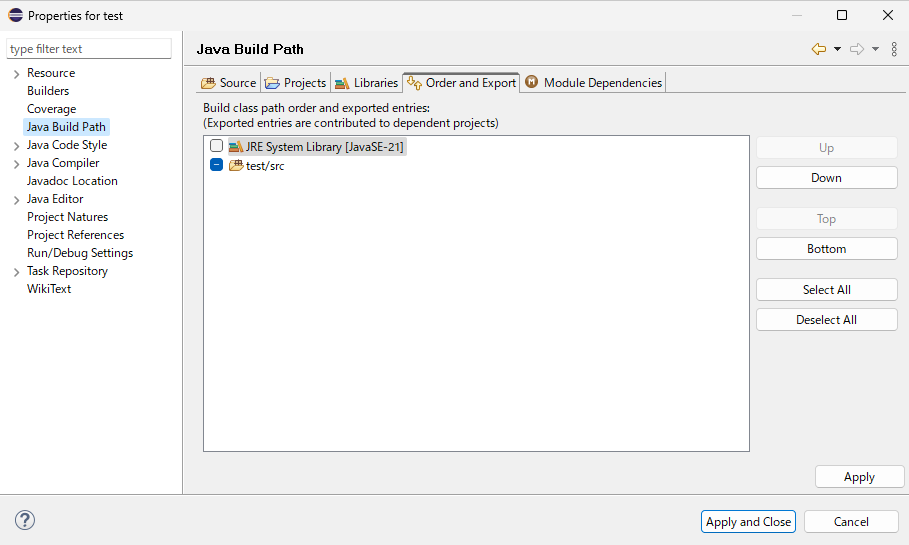
Task: Select the Java Compiler label
Action: pyautogui.click(x=63, y=163)
